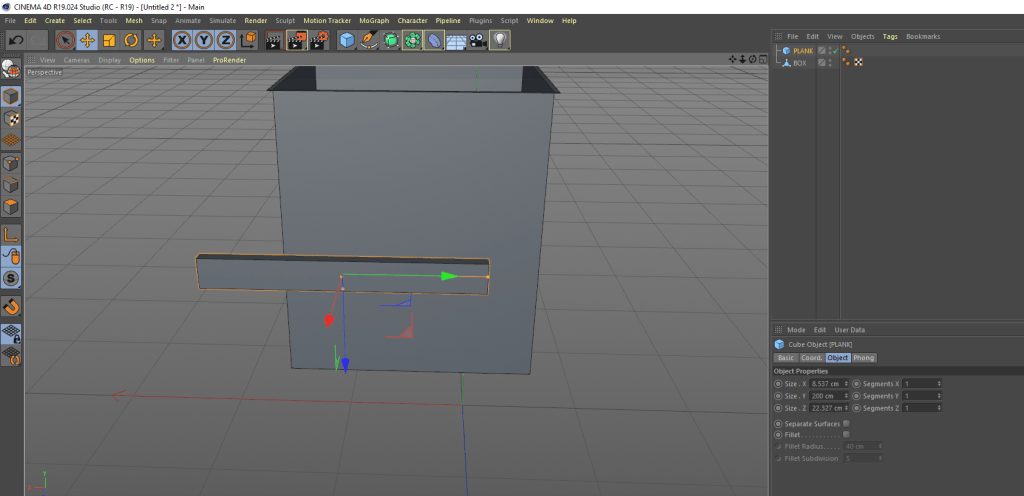Enable the Fillet checkbox
This screenshot has height=496, width=1024.
[x=846, y=434]
